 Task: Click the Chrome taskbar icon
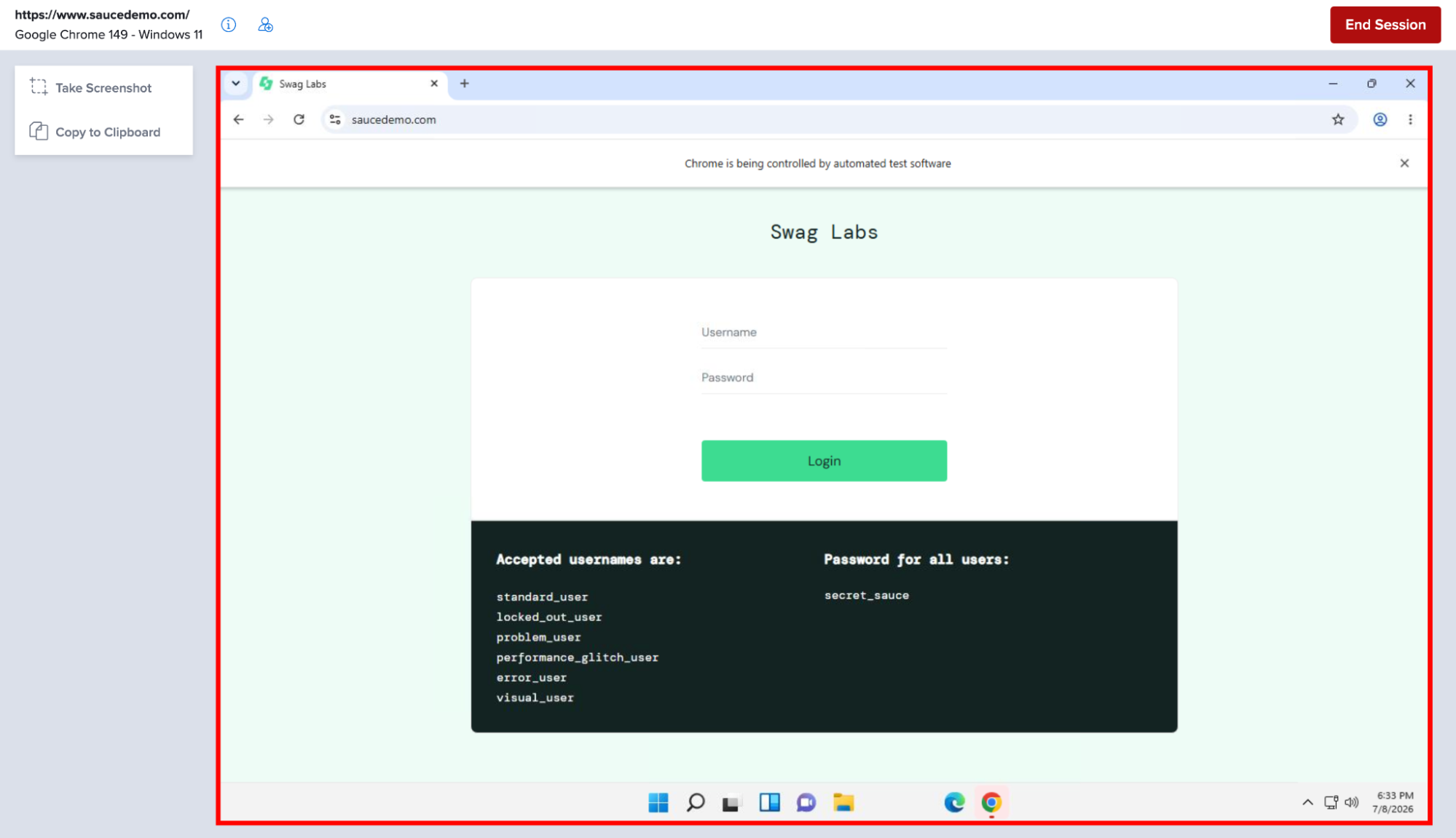[991, 802]
